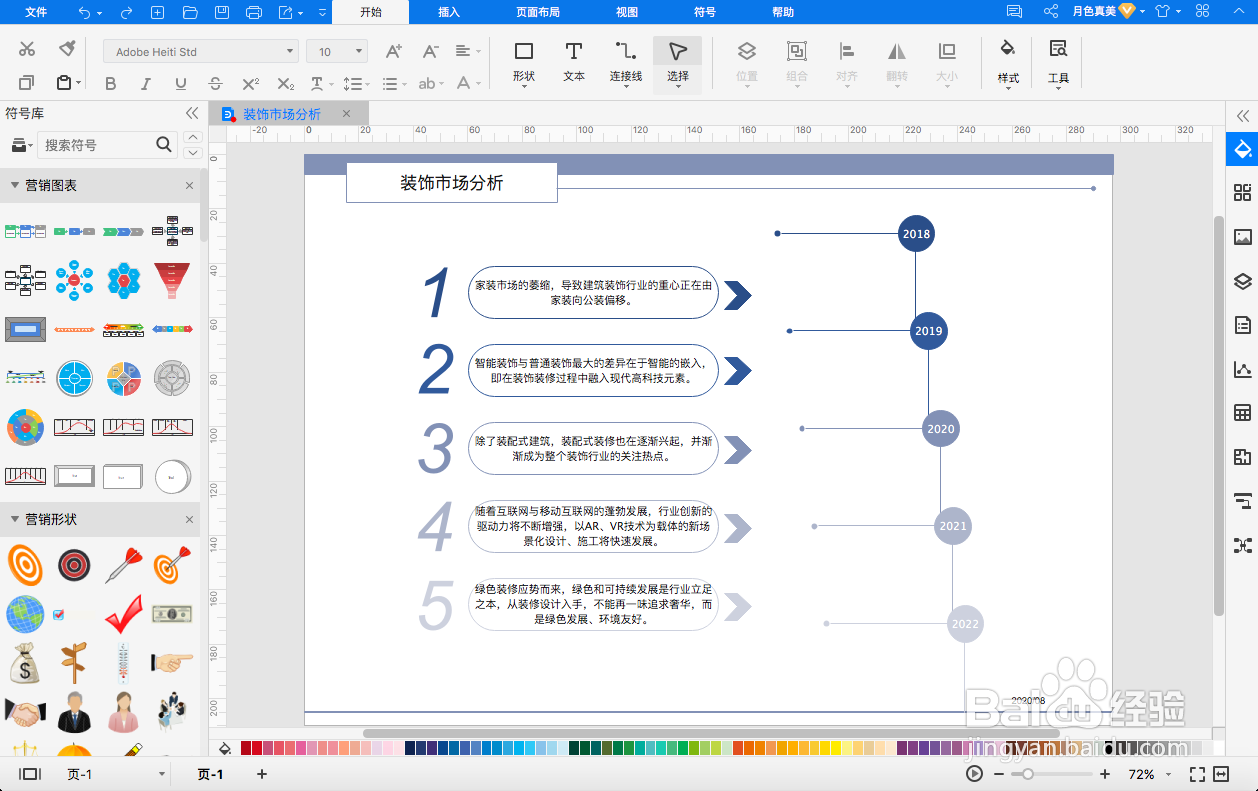Pick the red swatch in color bar
Viewport: 1258px width, 791px height.
pos(257,748)
